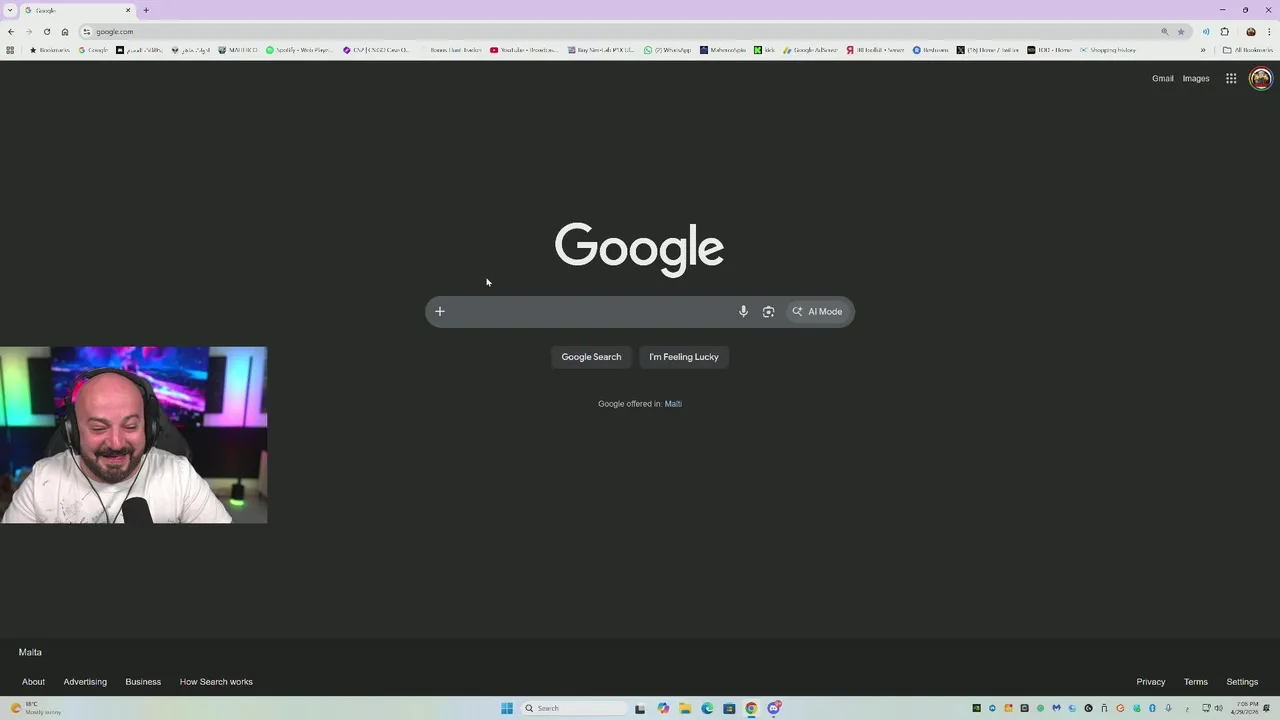
Task: Open the All Bookmarks folder
Action: click(1247, 50)
